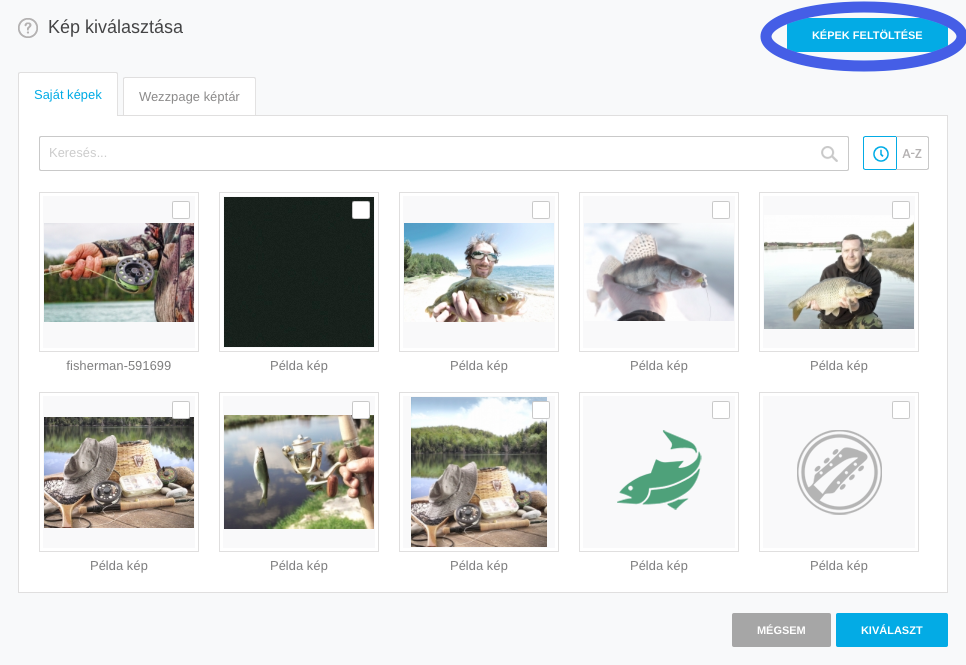Image resolution: width=966 pixels, height=665 pixels.
Task: Check the man with sunglasses holding fish checkbox
Action: [541, 210]
